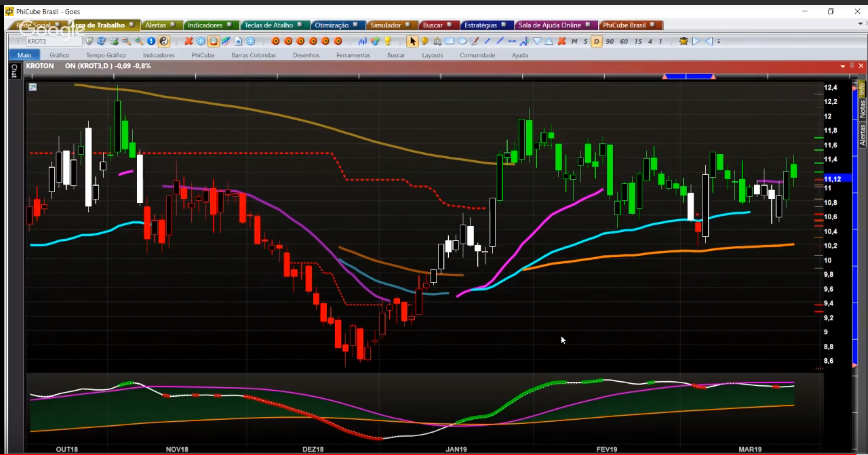Open the Tempo Gráfico ribbon menu
868x455 pixels.
tap(106, 55)
